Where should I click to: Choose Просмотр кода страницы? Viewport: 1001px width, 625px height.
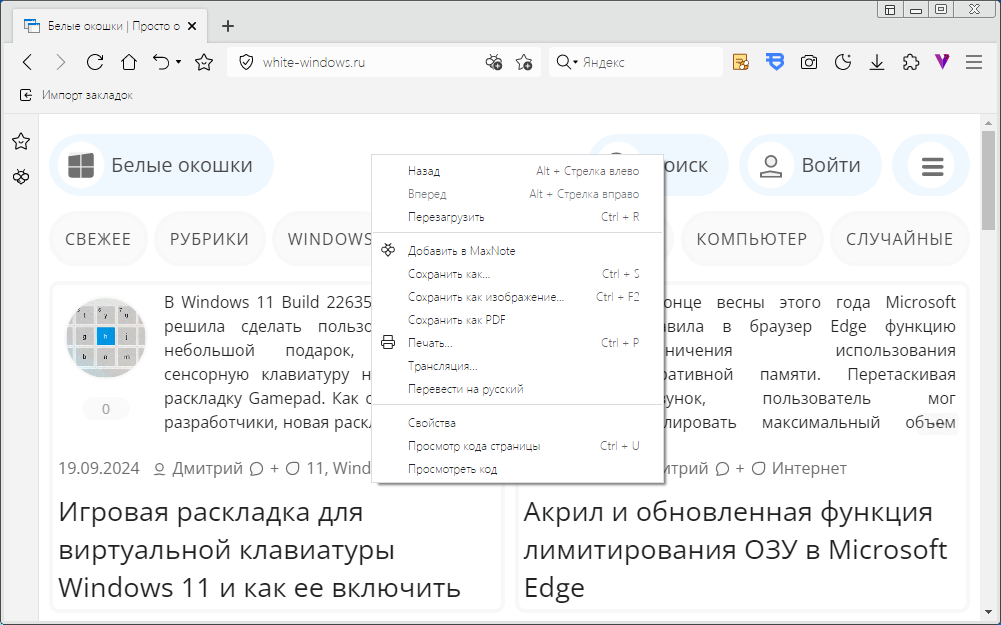click(518, 446)
